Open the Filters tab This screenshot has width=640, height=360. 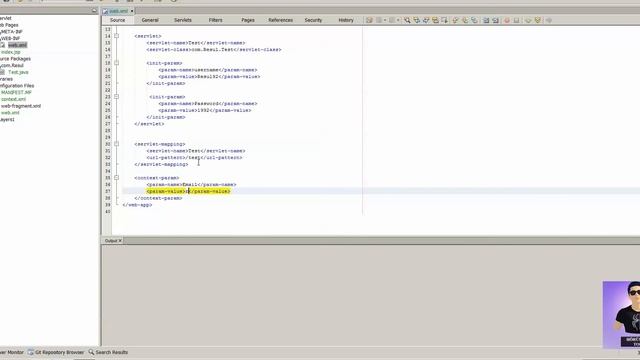pos(216,20)
